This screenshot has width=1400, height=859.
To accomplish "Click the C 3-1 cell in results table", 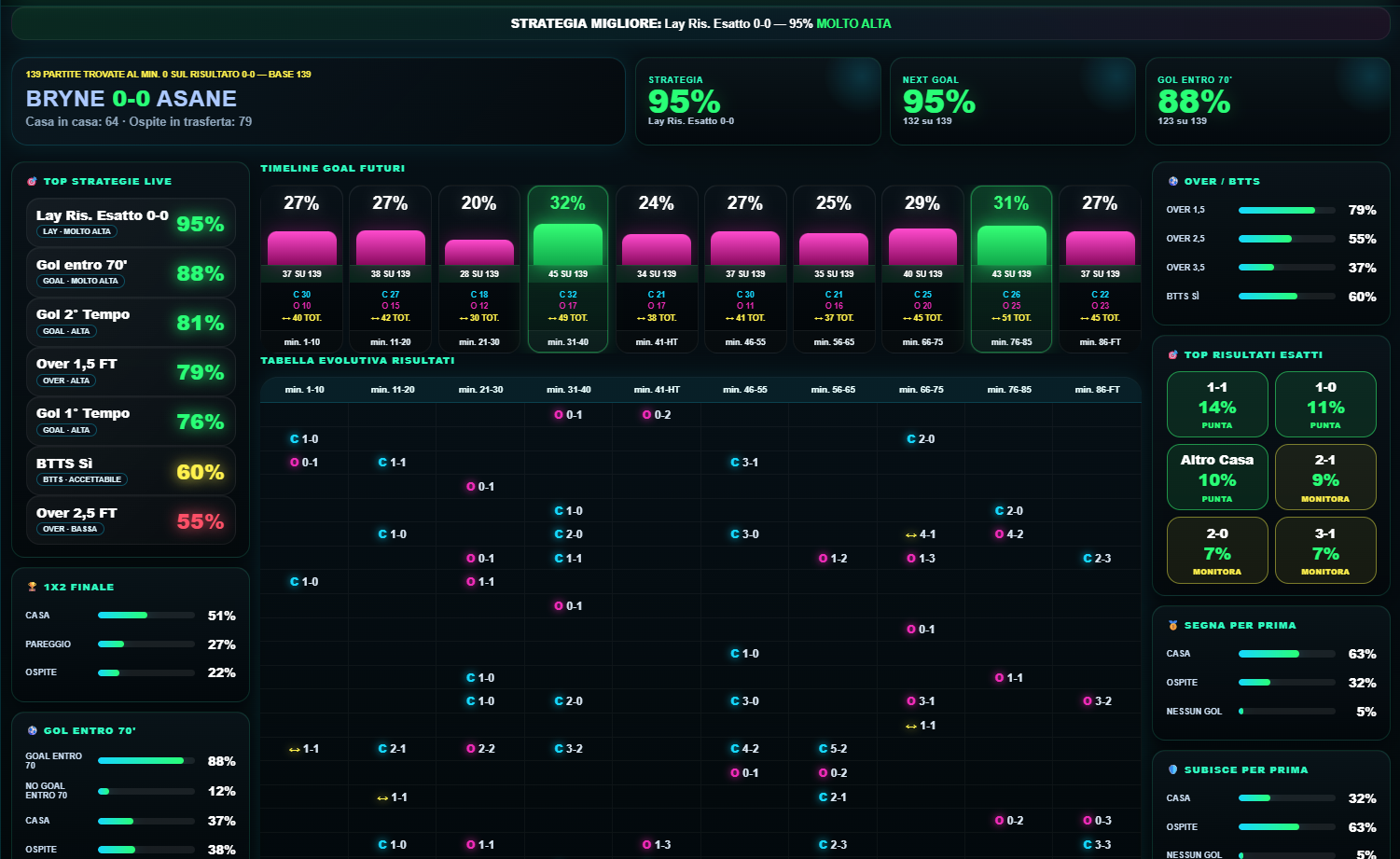I will coord(744,463).
